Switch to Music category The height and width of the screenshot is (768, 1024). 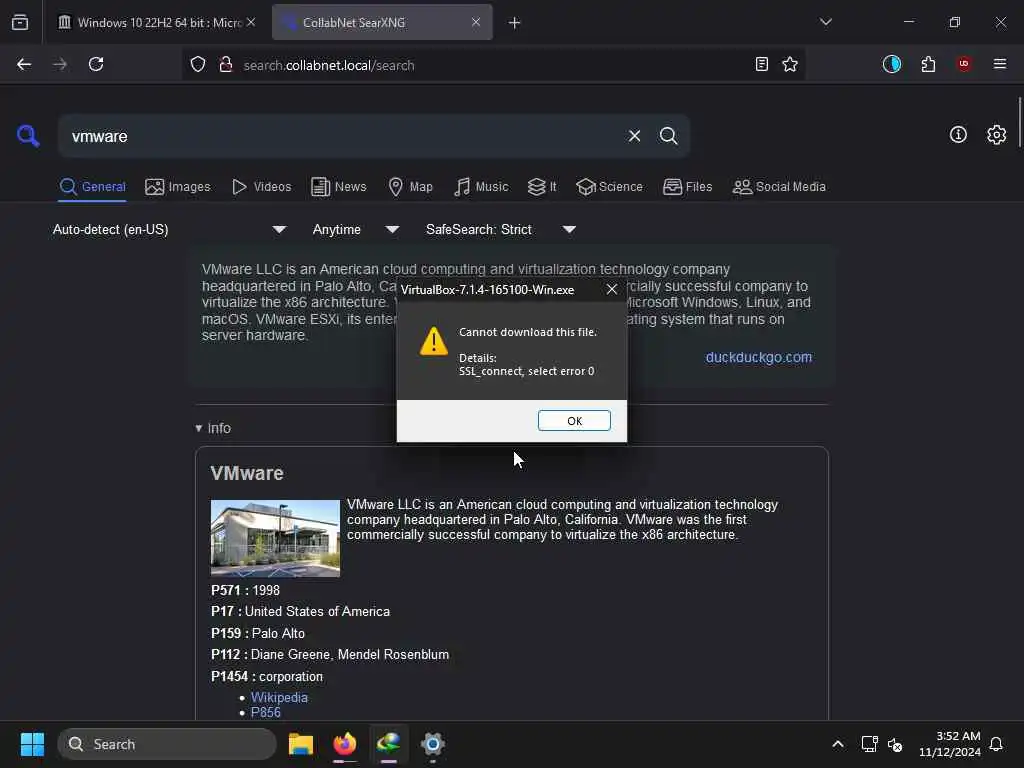(481, 187)
